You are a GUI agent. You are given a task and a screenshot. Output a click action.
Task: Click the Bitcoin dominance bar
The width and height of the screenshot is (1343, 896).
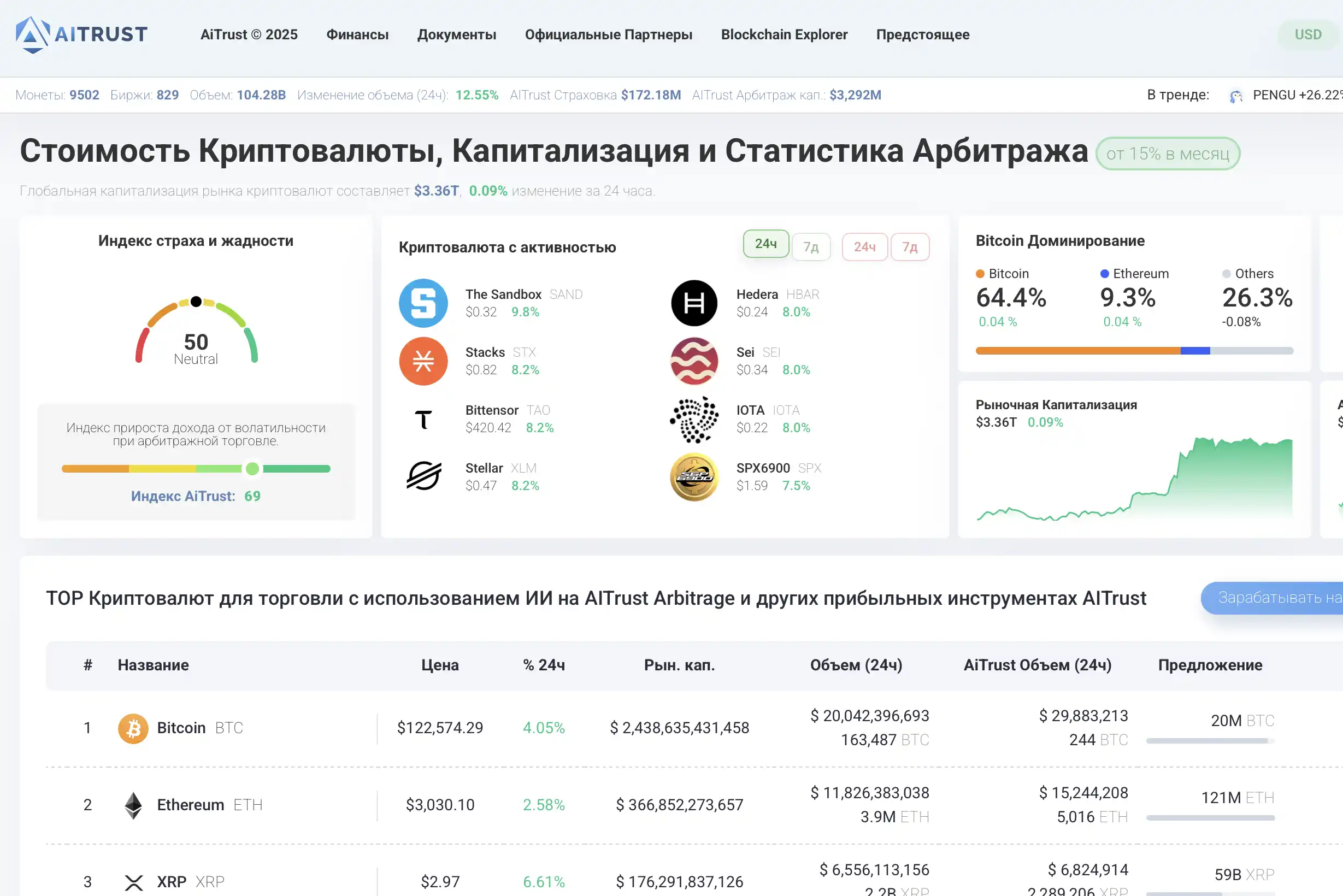[x=1134, y=351]
